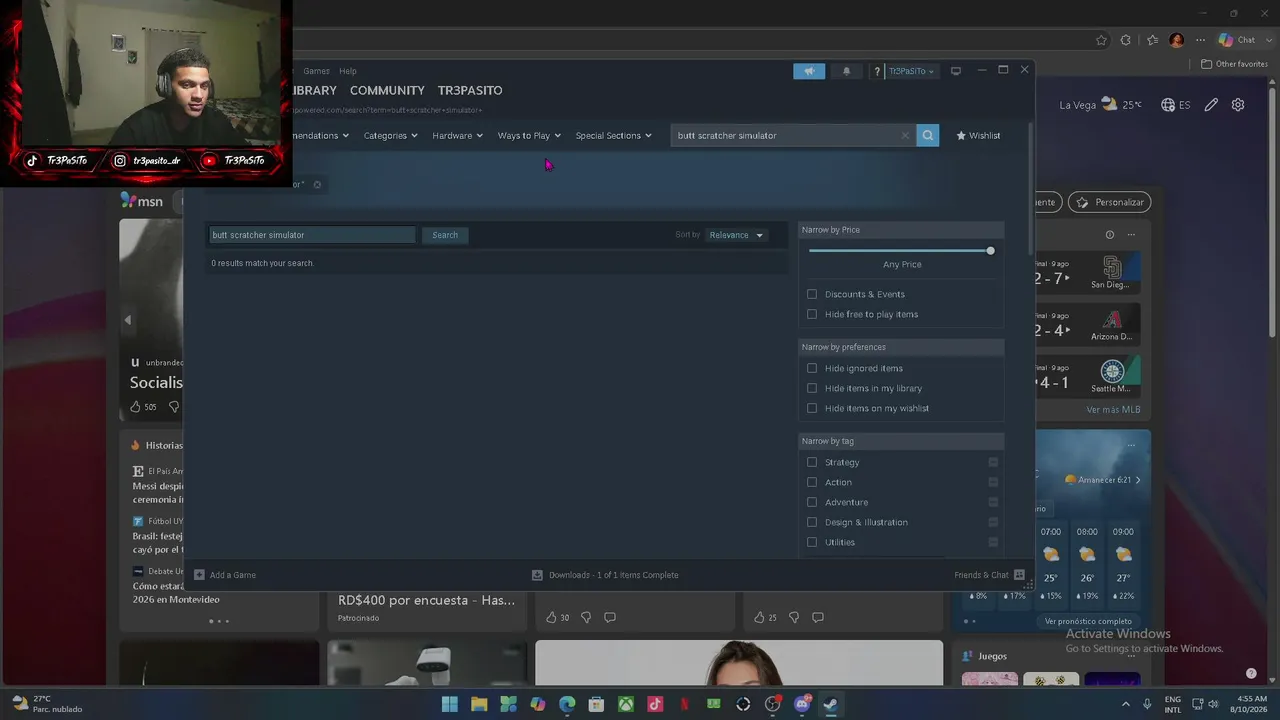Open Friends & Chat panel icon

pyautogui.click(x=1019, y=575)
